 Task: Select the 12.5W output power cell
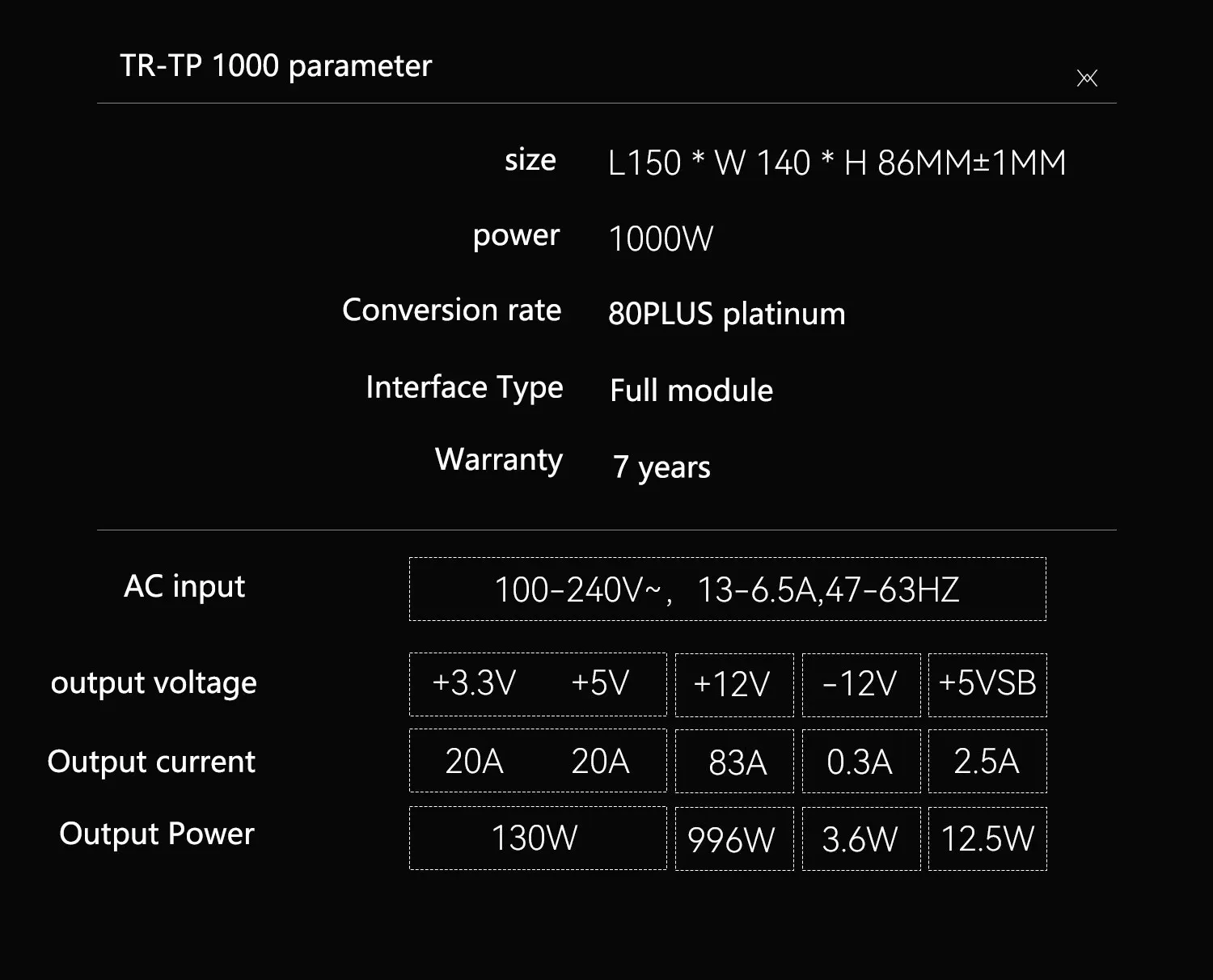pyautogui.click(x=987, y=839)
